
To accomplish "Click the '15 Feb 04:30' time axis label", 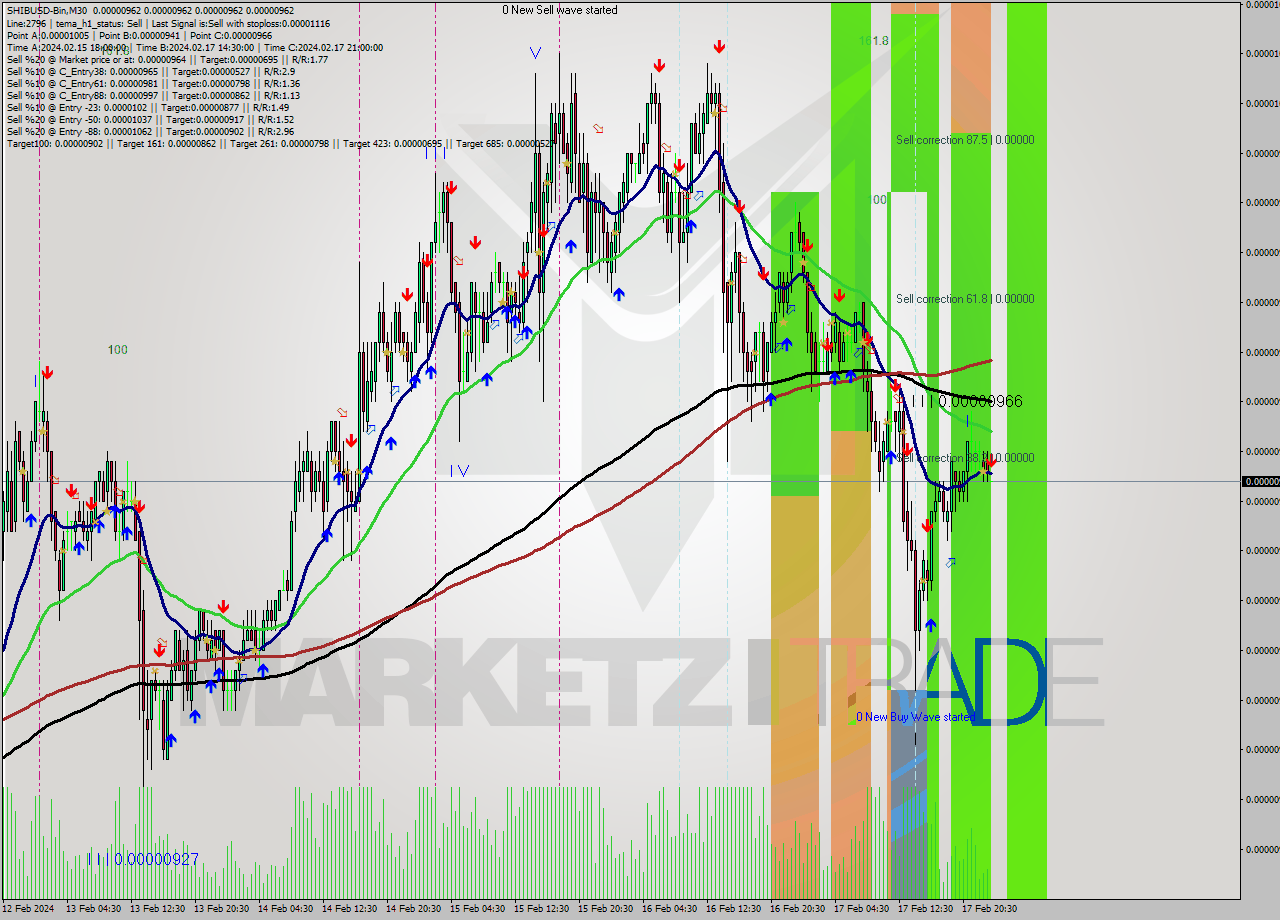I will tap(478, 909).
